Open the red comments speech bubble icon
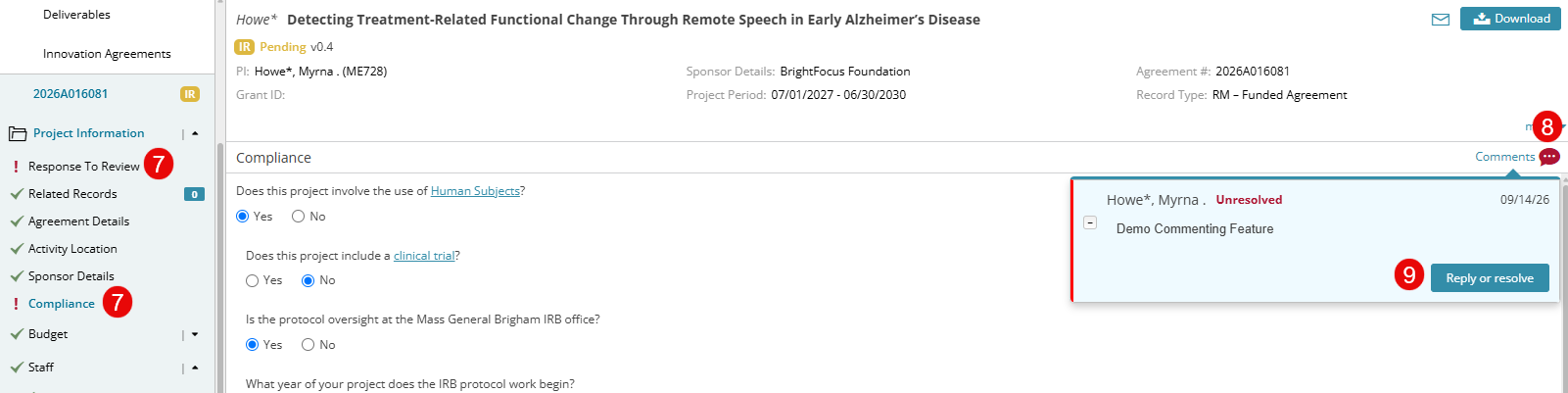The image size is (1568, 393). tap(1549, 157)
